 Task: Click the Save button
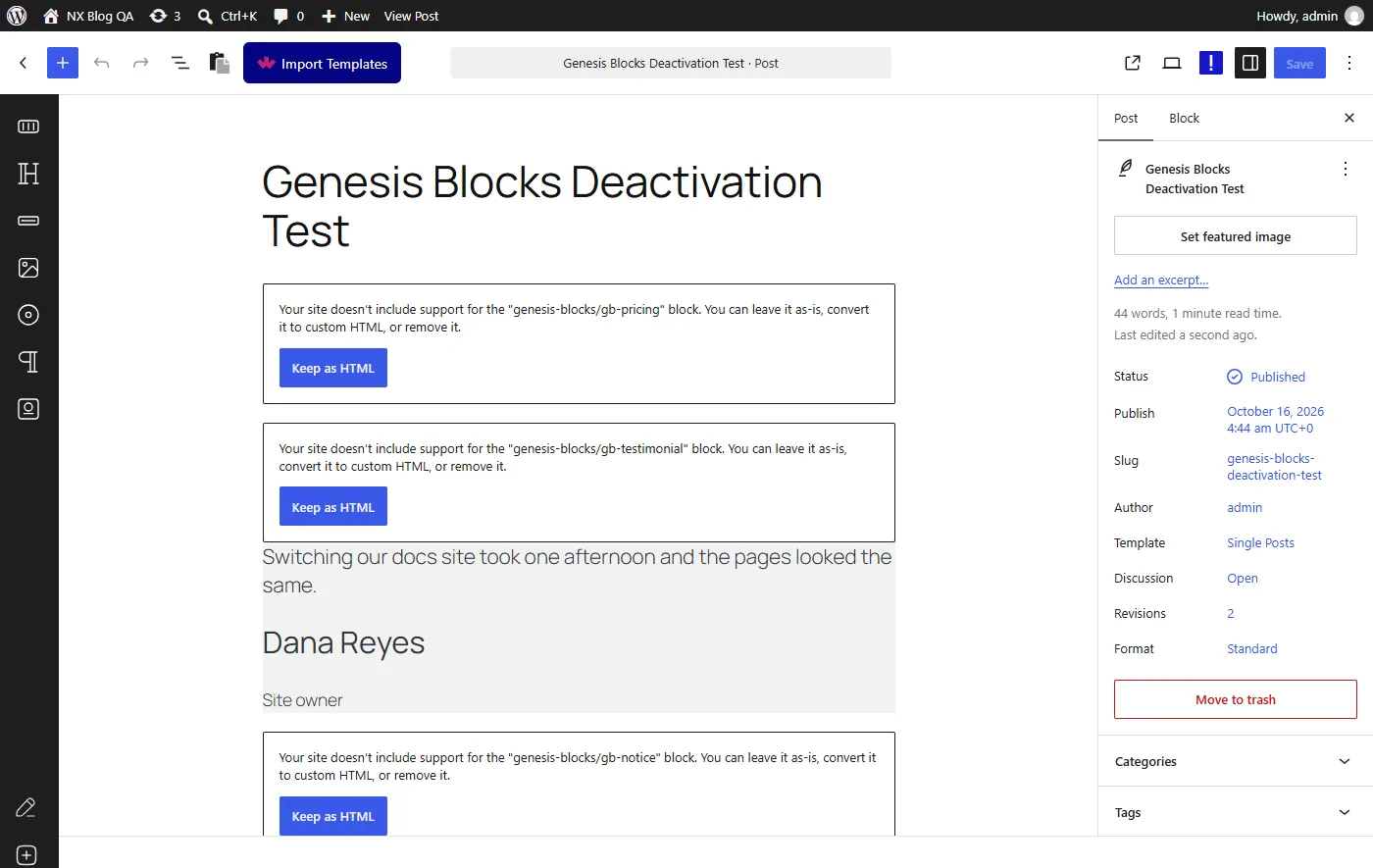1299,63
